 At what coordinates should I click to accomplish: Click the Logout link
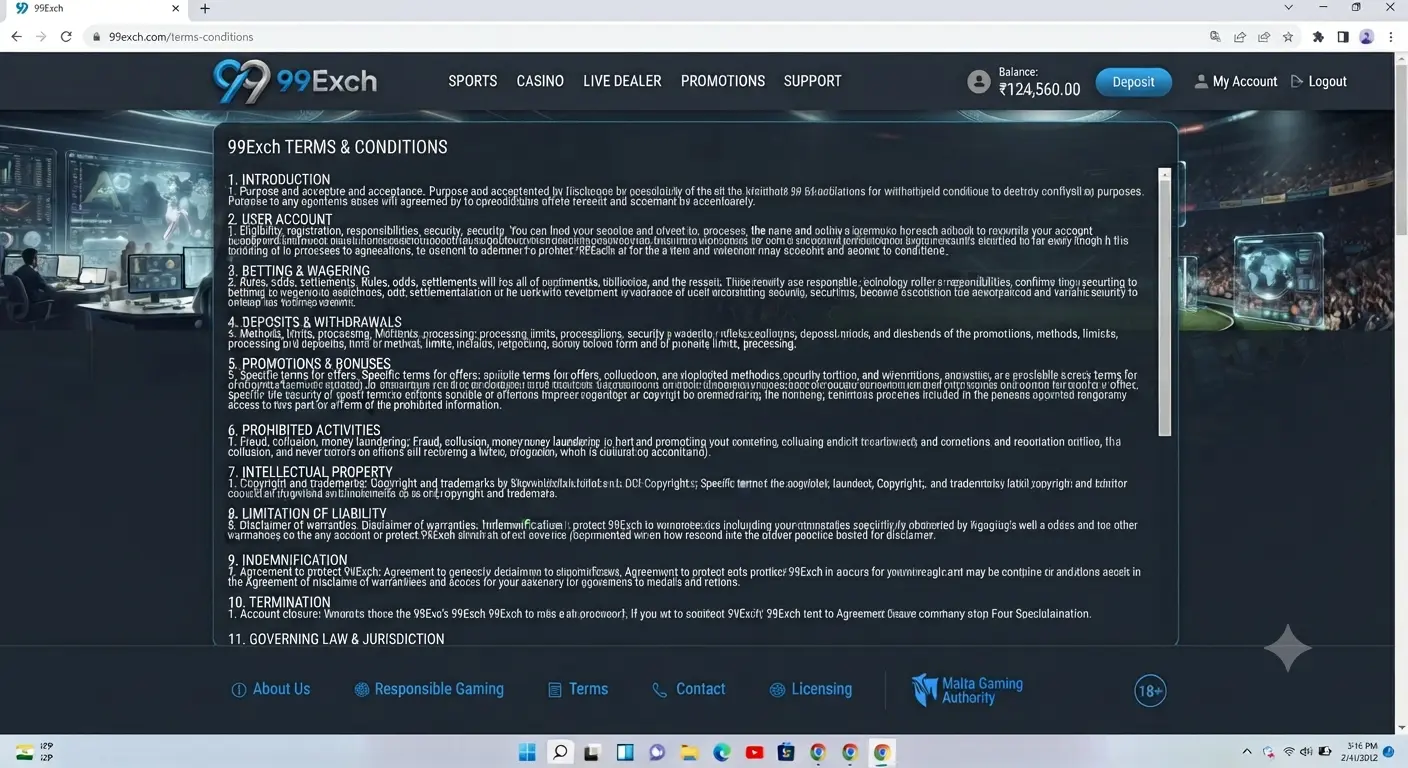pyautogui.click(x=1319, y=82)
